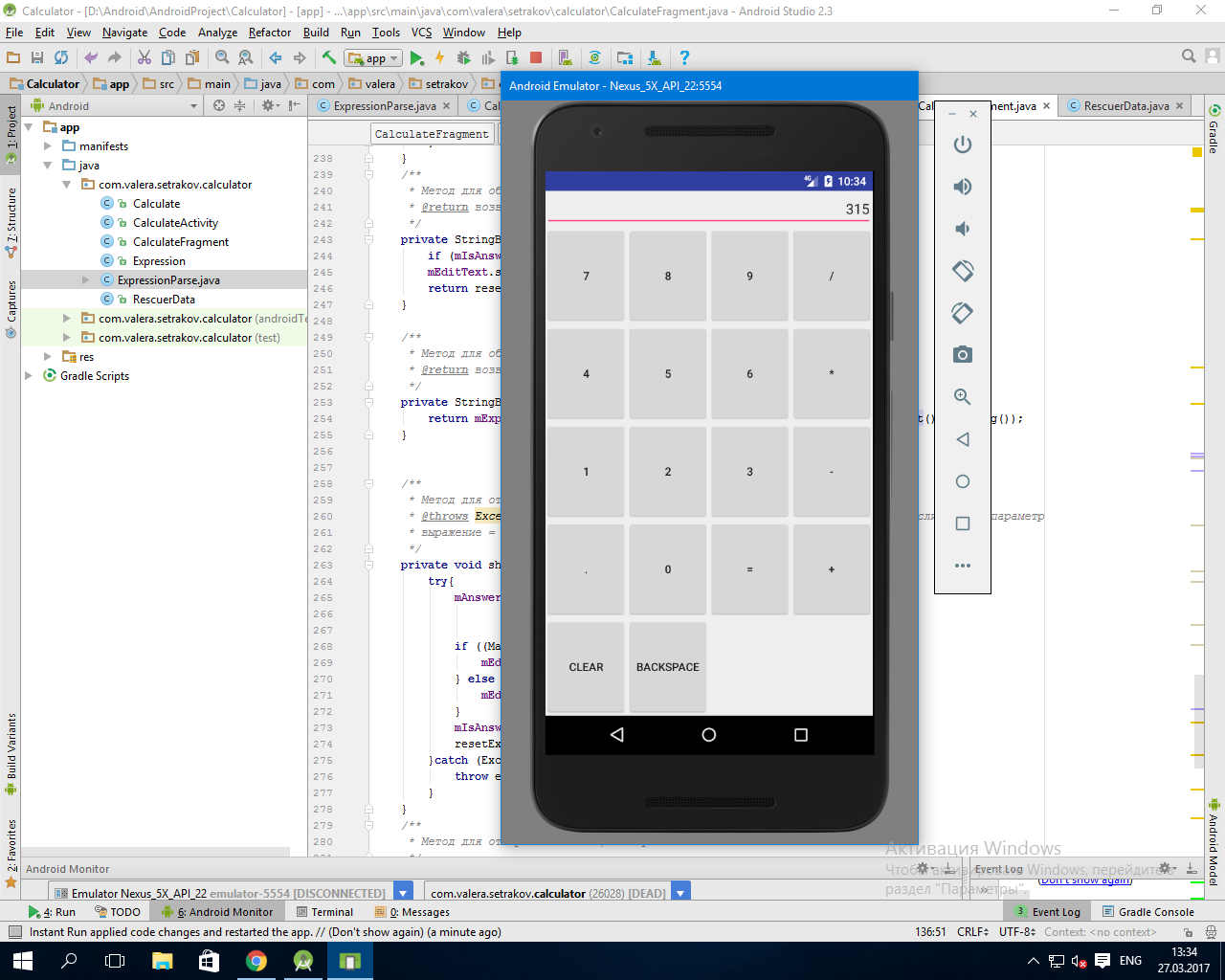Open the Android project view dropdown
The height and width of the screenshot is (980, 1225).
coord(115,106)
